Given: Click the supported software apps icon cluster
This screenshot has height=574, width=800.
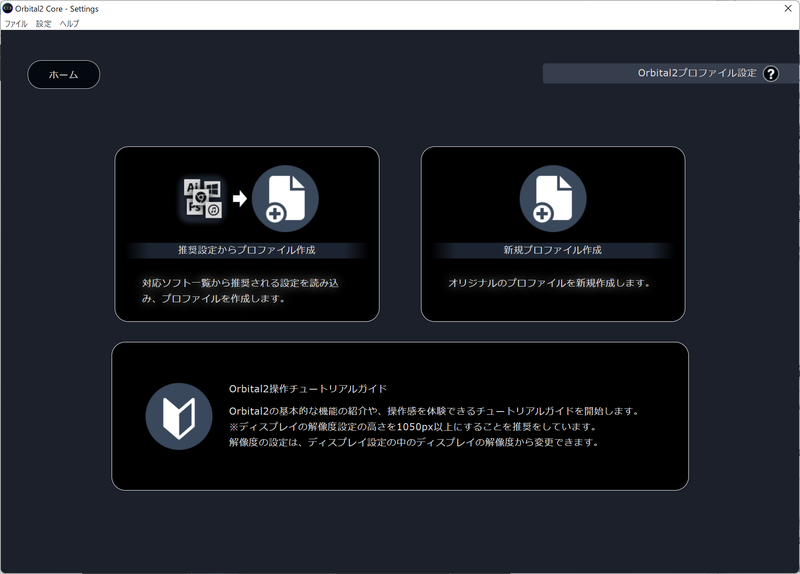Looking at the screenshot, I should pyautogui.click(x=203, y=198).
